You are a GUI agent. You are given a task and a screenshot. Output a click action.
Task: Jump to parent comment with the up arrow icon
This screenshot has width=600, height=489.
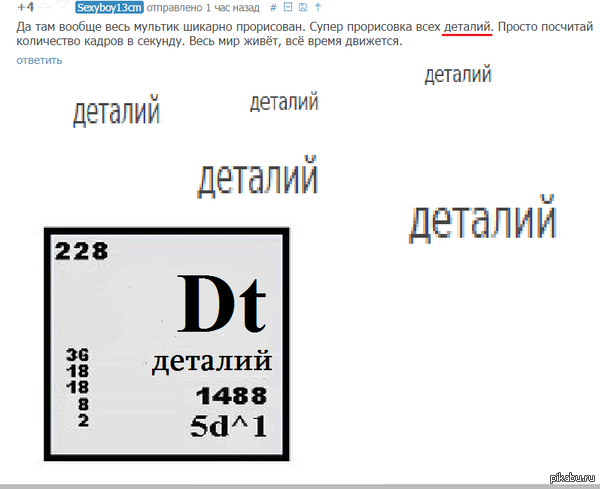(x=317, y=7)
